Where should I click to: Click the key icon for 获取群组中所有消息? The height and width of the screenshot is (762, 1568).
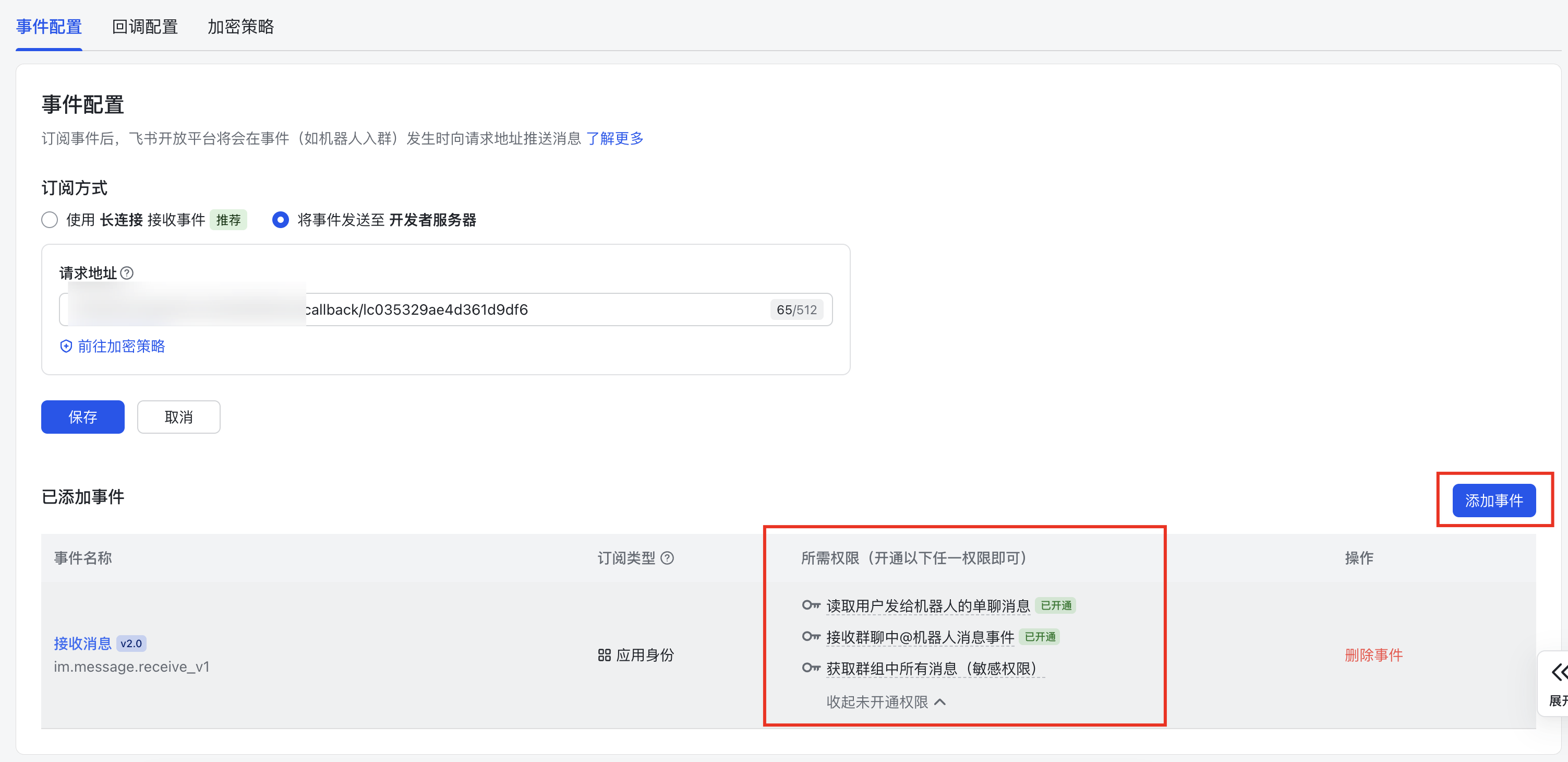click(x=811, y=668)
